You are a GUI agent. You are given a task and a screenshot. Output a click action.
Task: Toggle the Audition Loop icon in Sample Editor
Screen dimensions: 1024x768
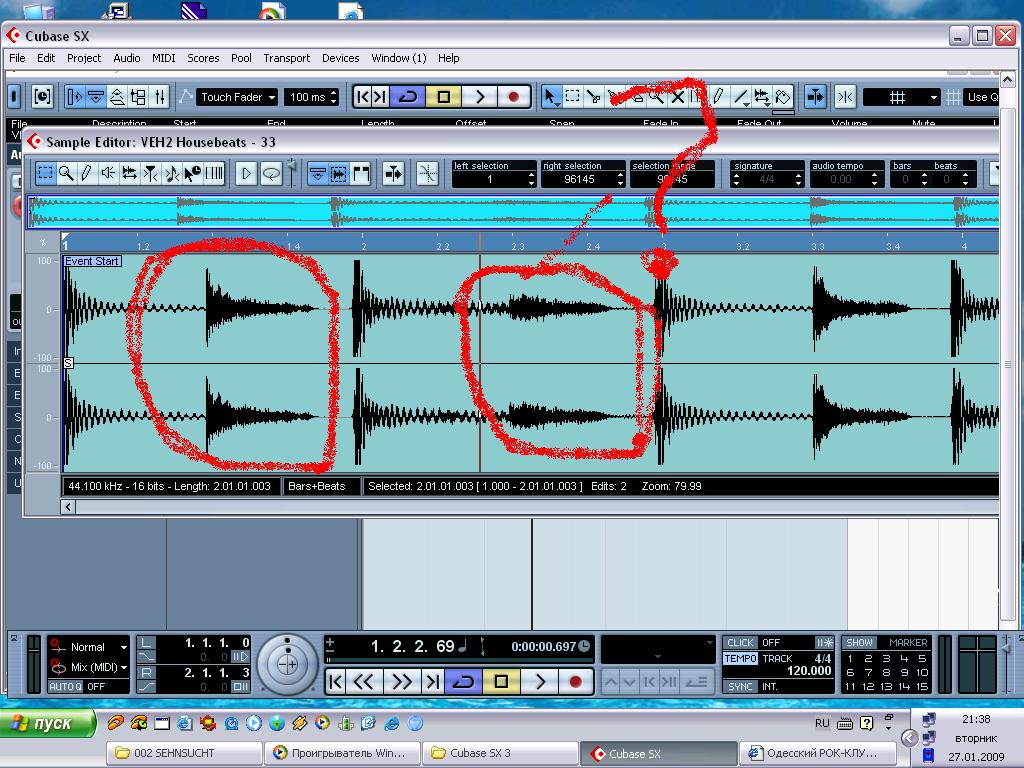[270, 174]
